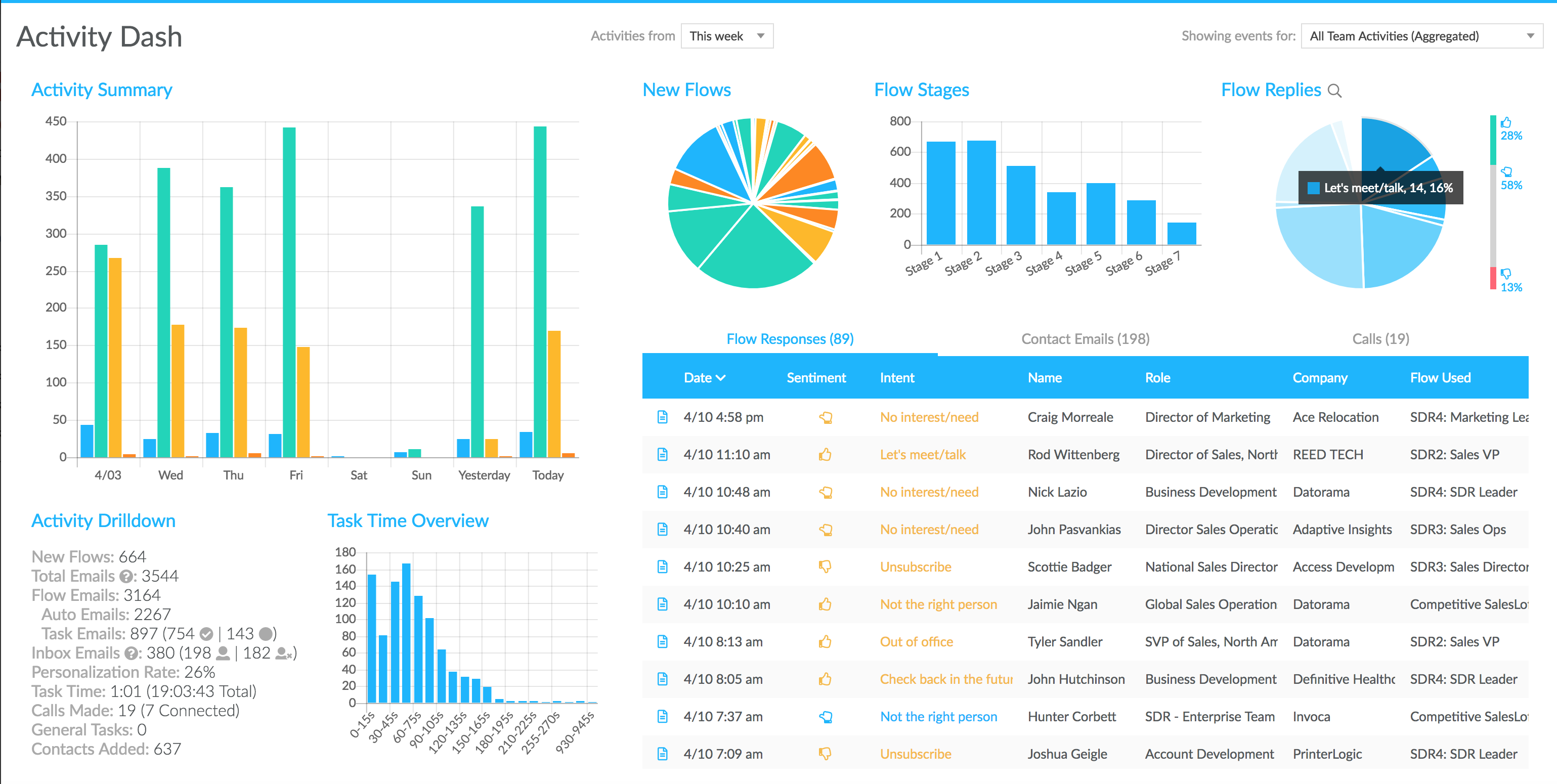The image size is (1557, 784).
Task: Open document icon for Rod Wittenberg row
Action: [663, 455]
